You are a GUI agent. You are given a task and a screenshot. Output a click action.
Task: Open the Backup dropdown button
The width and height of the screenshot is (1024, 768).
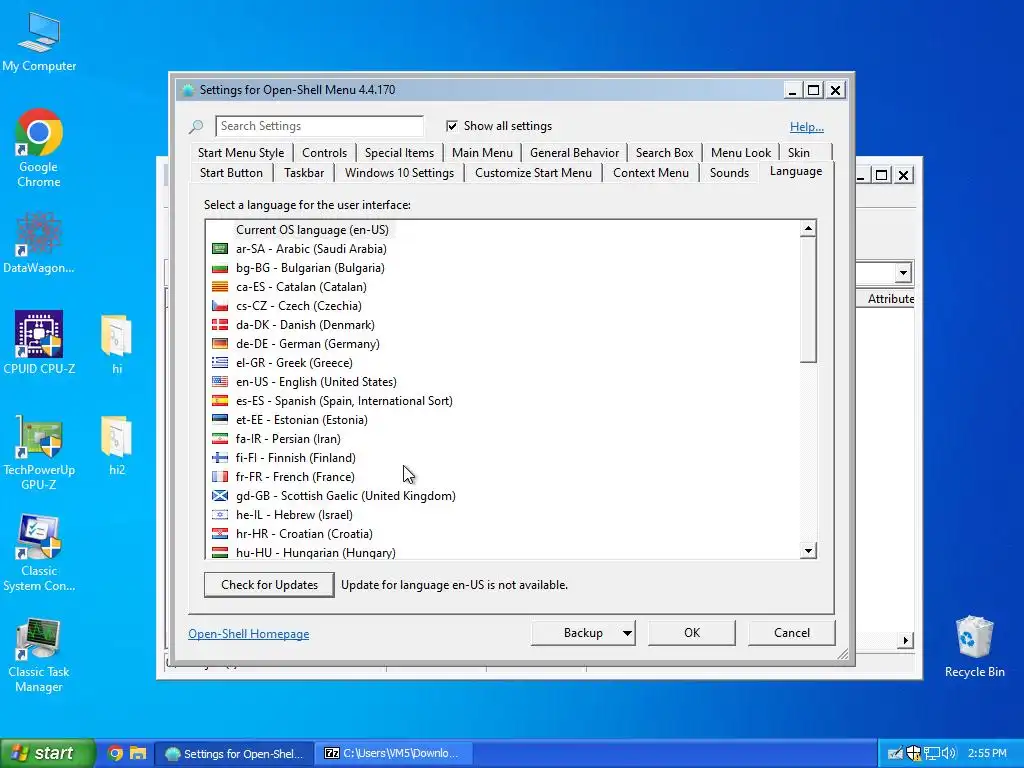(x=583, y=633)
